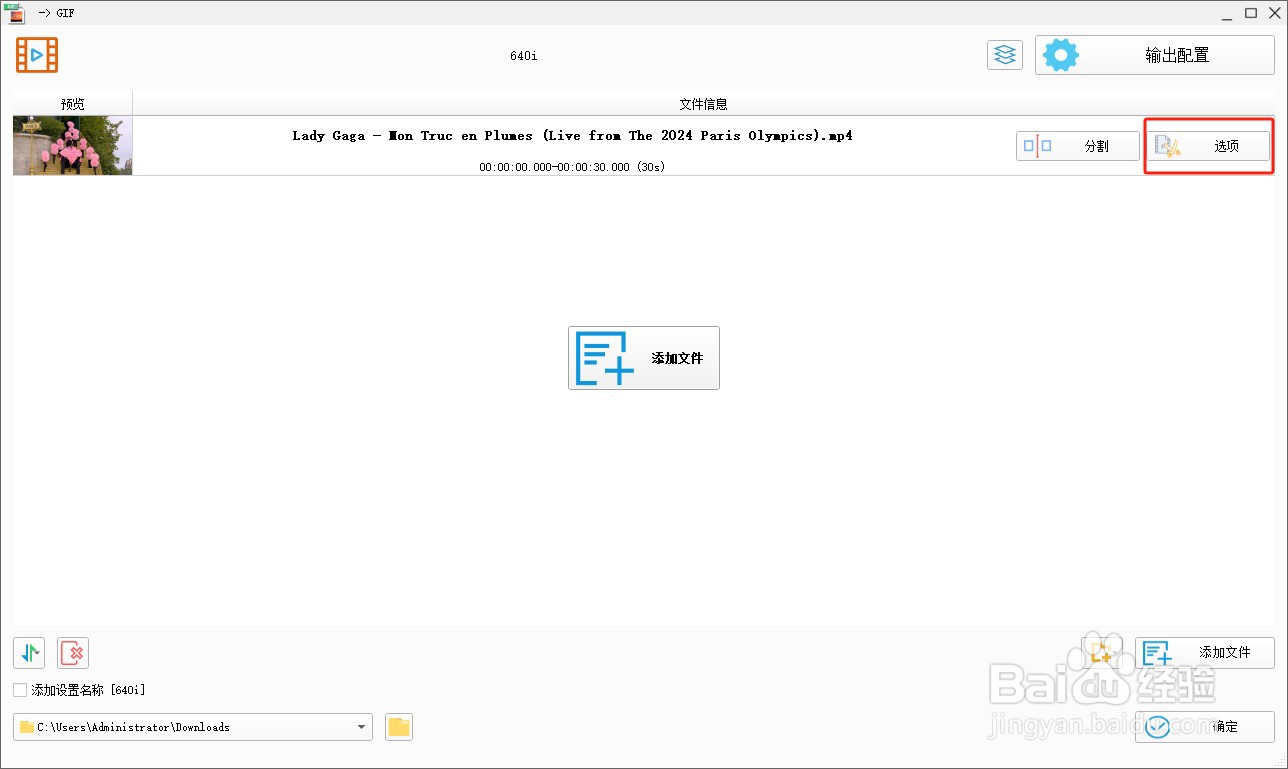This screenshot has width=1288, height=769.
Task: Minimize the GIF window
Action: coord(1227,13)
